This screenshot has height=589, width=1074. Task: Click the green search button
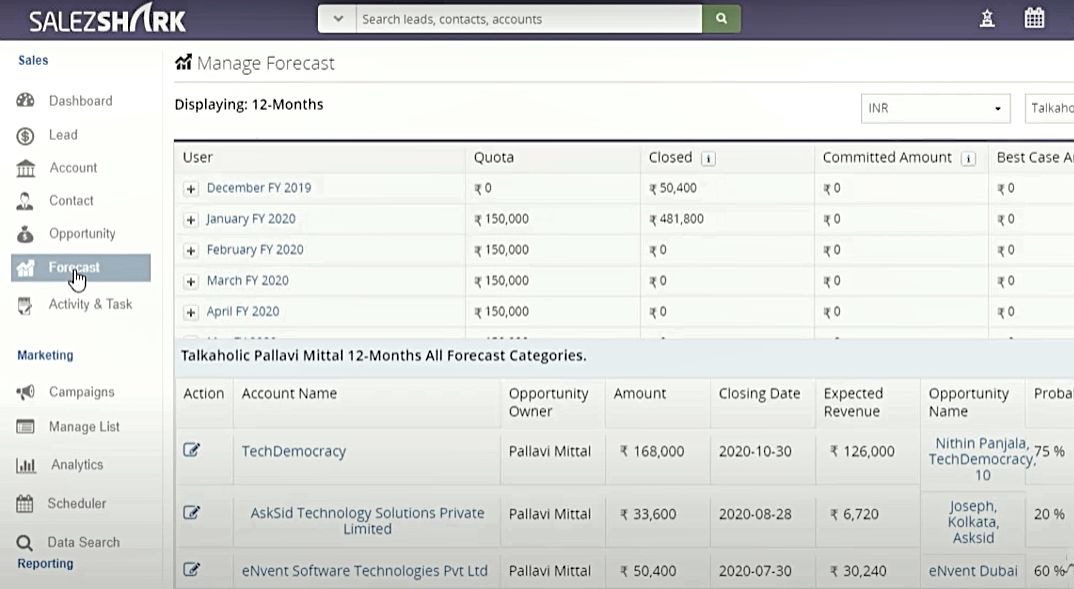(x=721, y=19)
